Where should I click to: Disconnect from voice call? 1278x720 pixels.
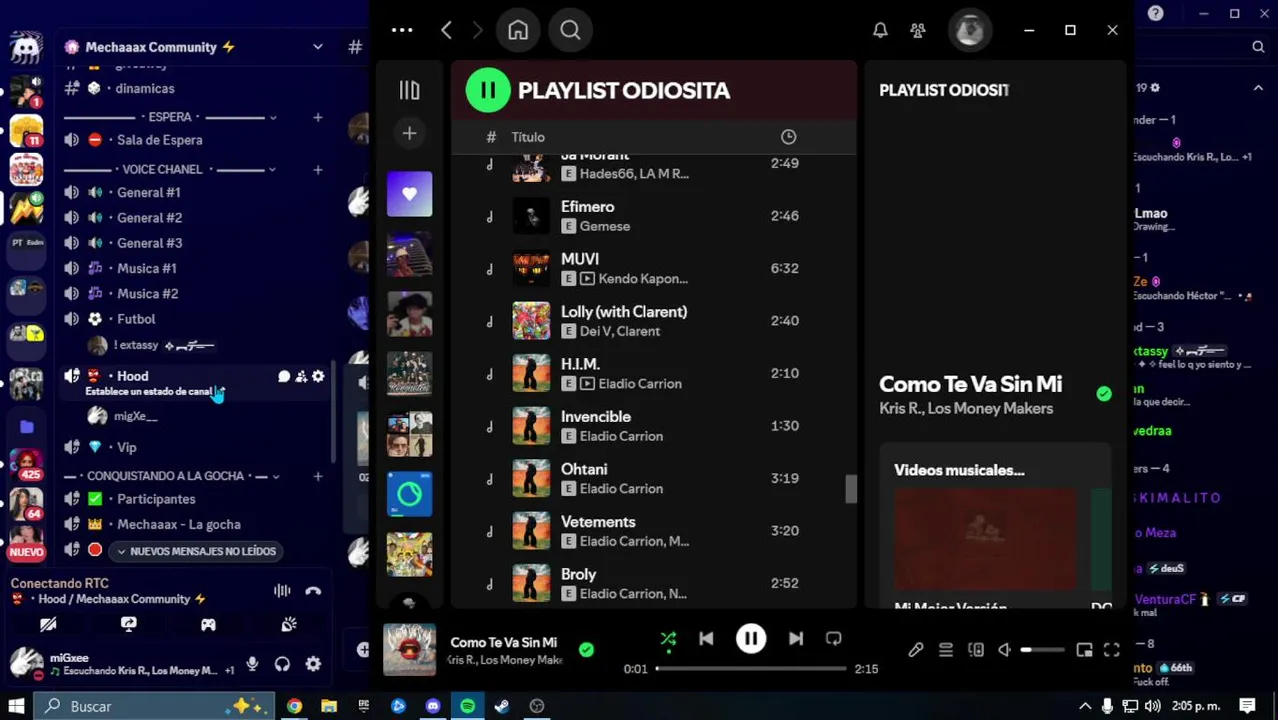pos(313,591)
